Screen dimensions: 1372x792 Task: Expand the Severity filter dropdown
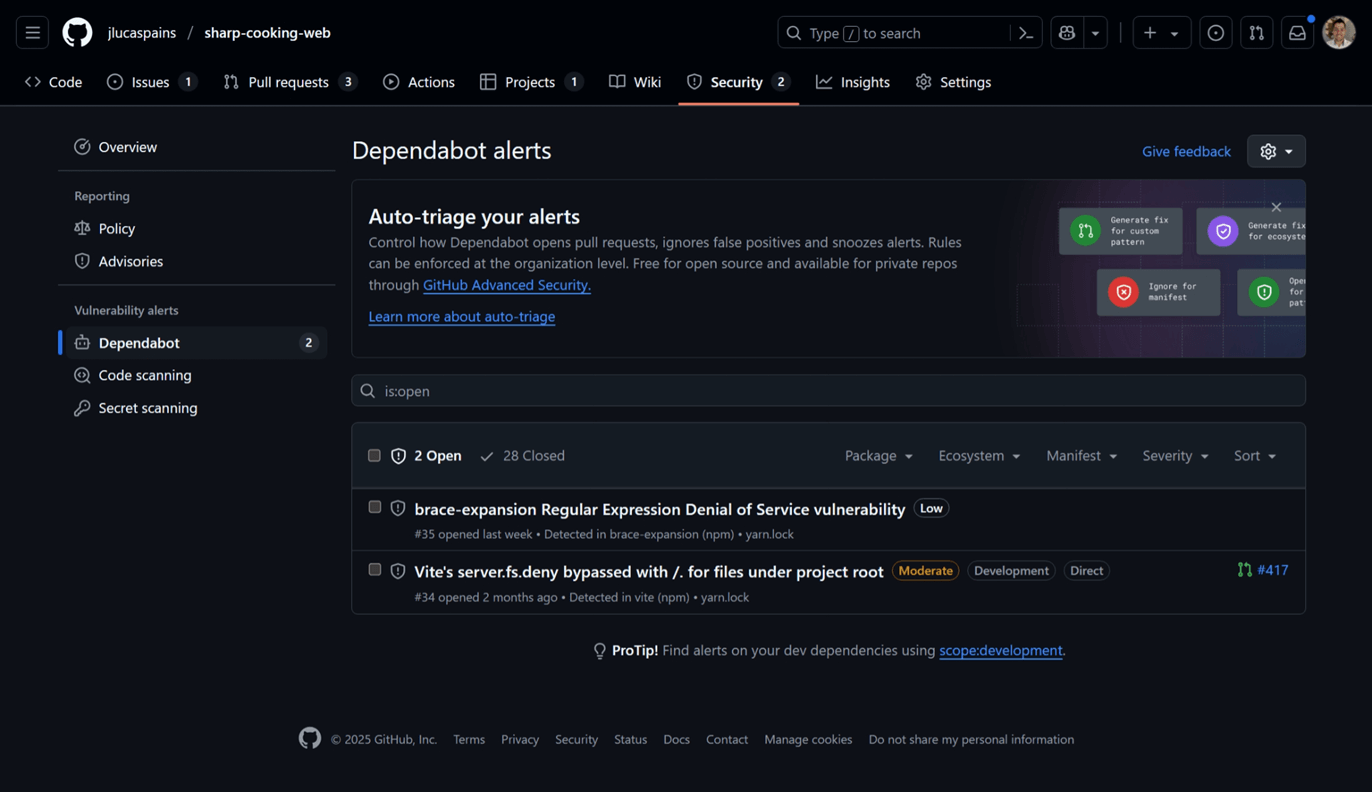pos(1176,456)
